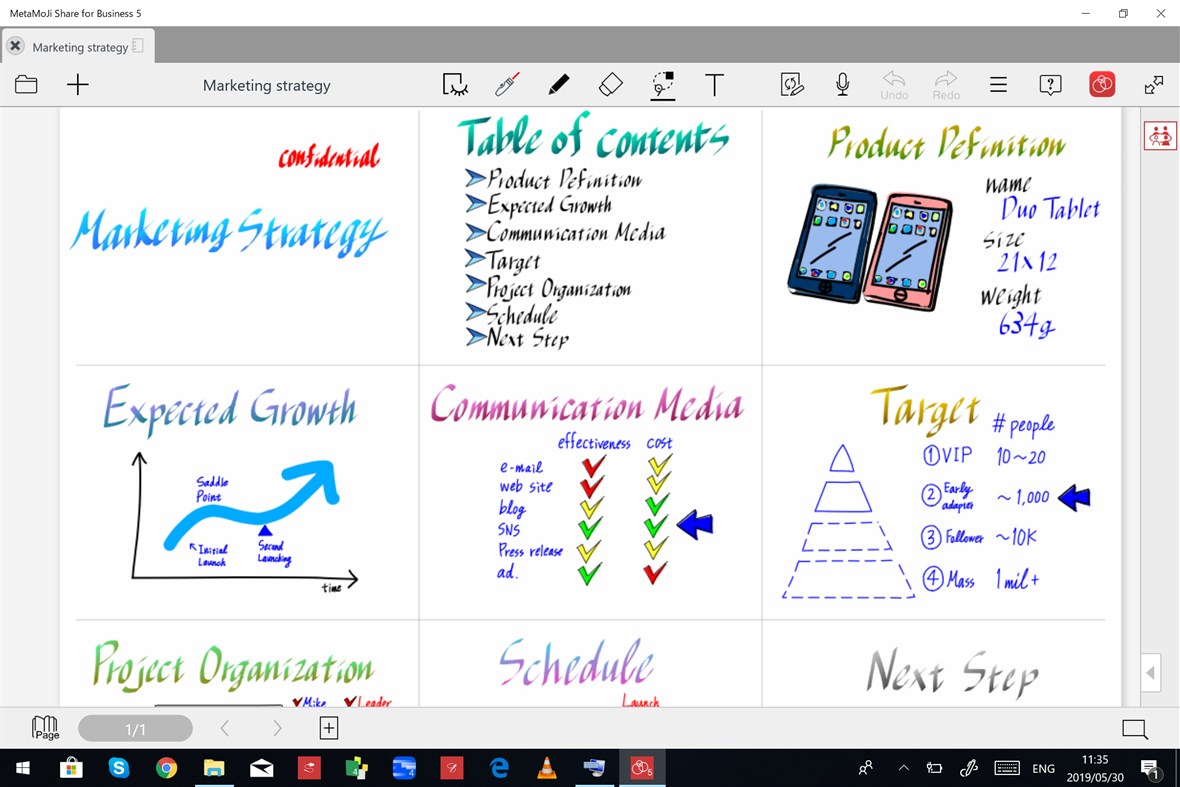The width and height of the screenshot is (1180, 787).
Task: Select the pen drawing tool
Action: (x=559, y=84)
